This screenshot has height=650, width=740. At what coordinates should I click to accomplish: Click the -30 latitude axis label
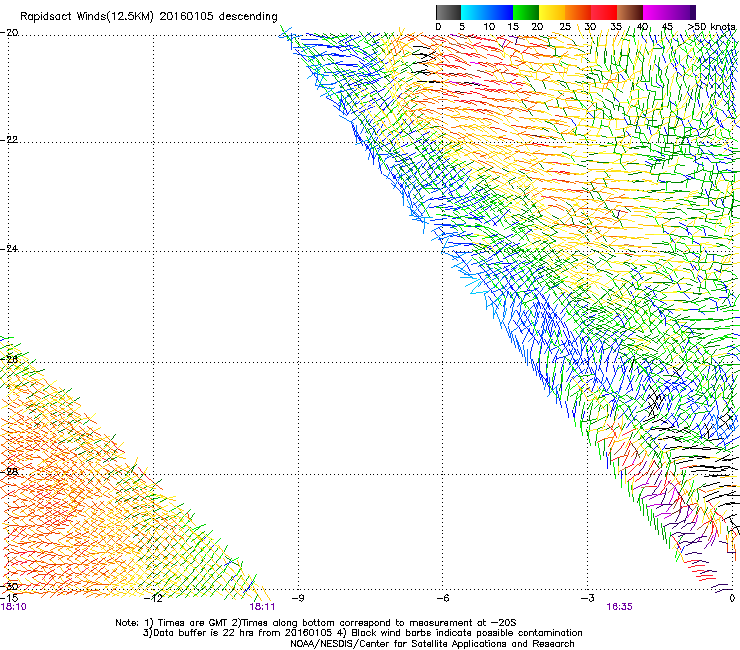tap(9, 586)
